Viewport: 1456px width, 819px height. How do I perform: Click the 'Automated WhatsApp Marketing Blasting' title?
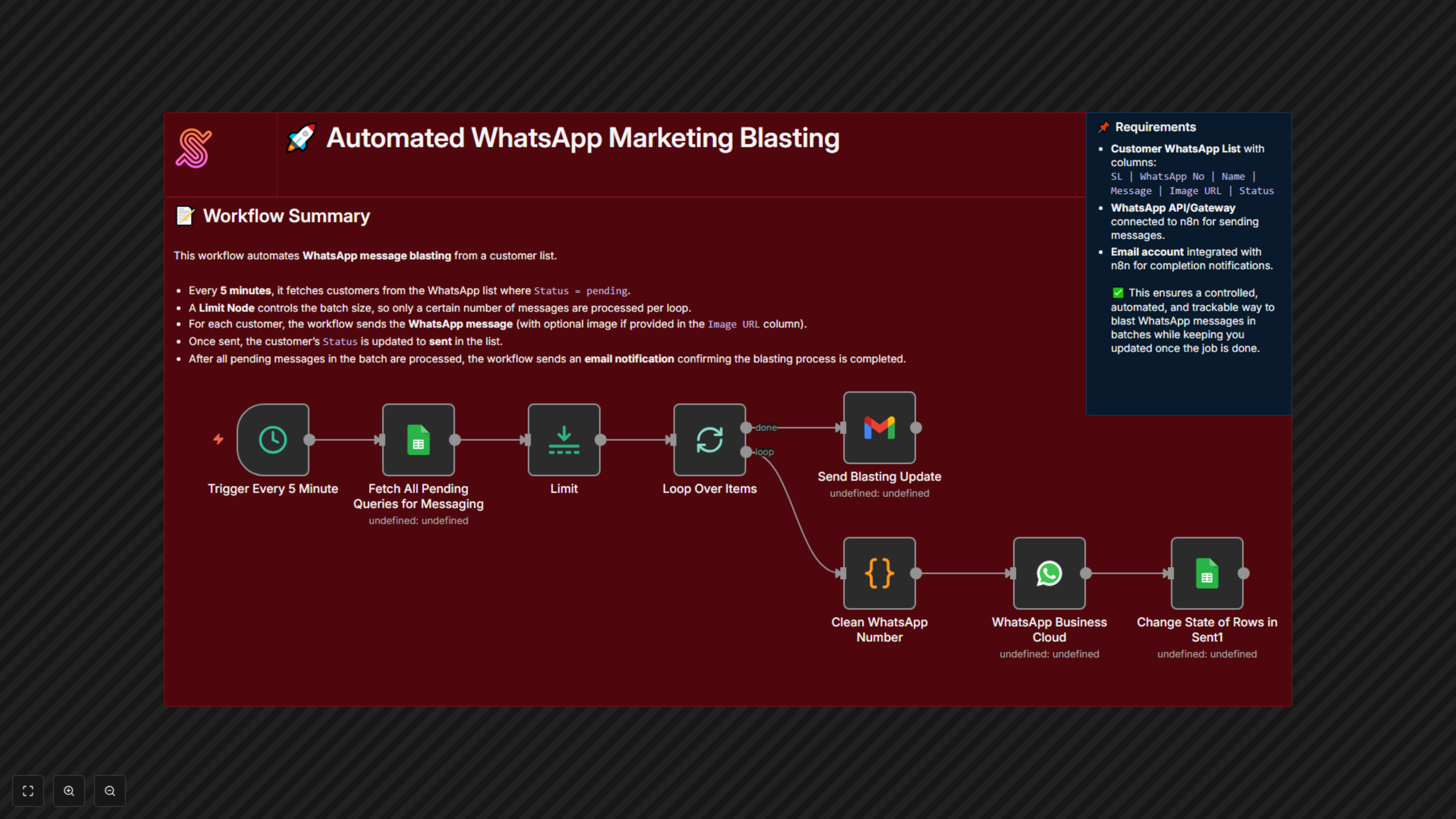583,138
